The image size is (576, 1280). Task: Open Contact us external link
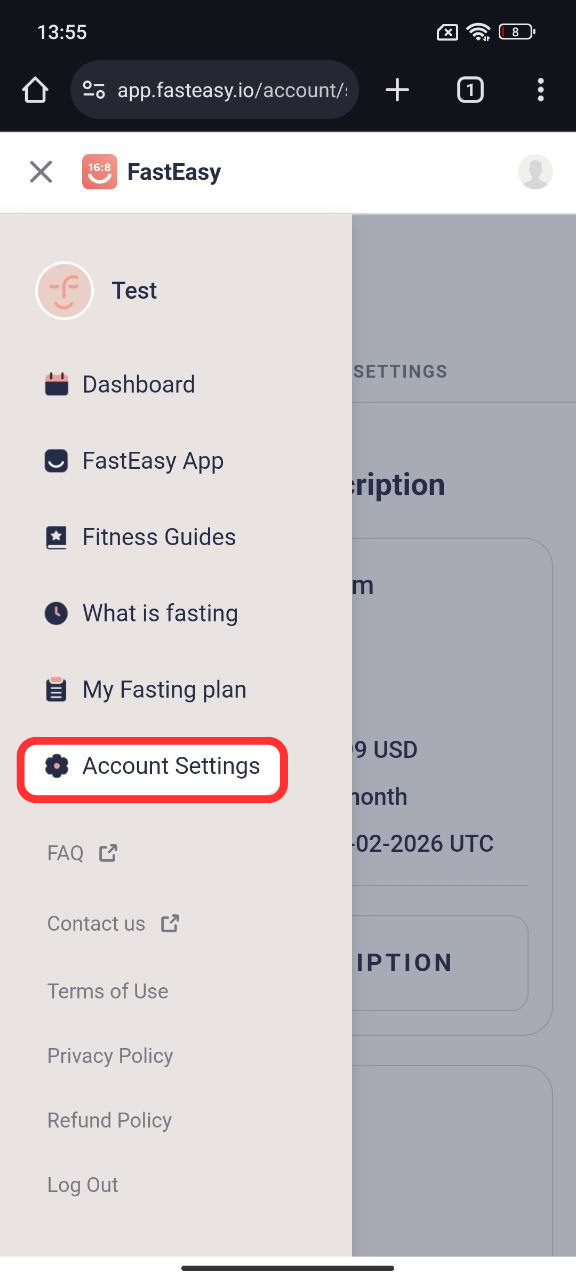tap(113, 924)
